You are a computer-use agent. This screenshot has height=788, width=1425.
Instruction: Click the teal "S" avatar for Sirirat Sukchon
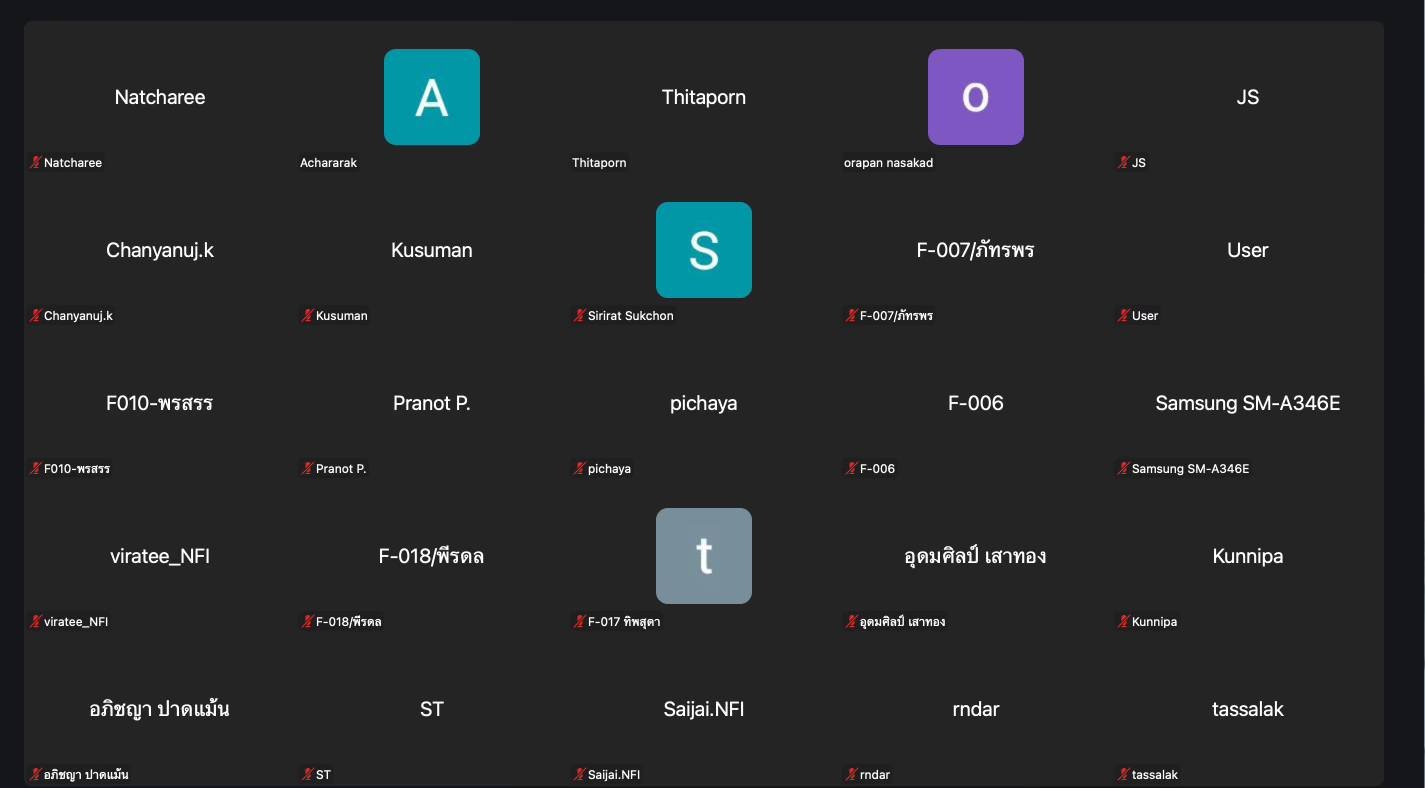703,250
